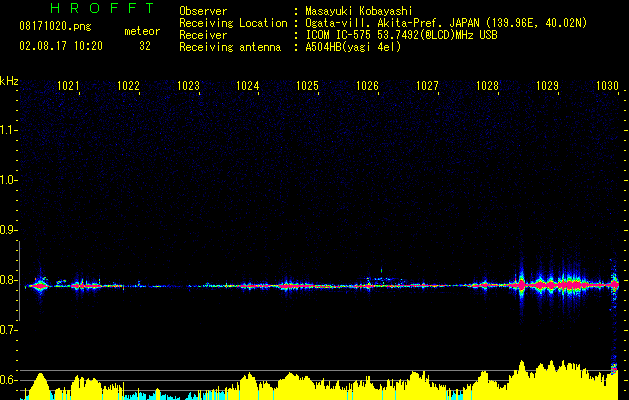Select the filename 08171020.png
The width and height of the screenshot is (629, 400).
[x=55, y=27]
